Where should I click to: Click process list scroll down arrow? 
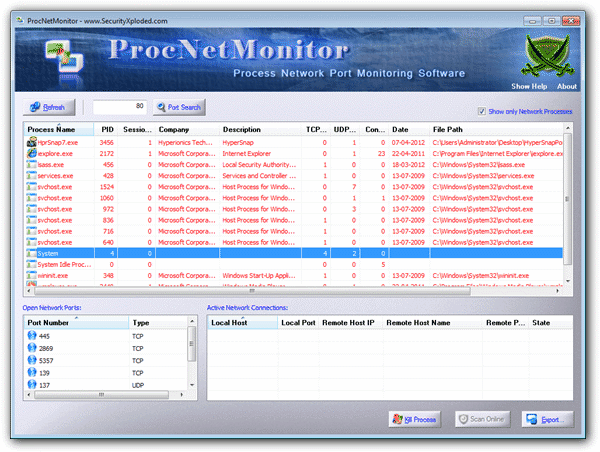coord(567,281)
